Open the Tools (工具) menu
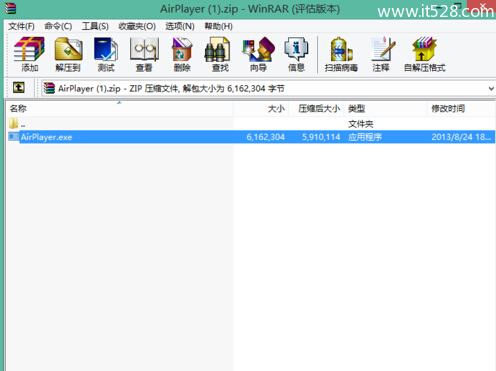 click(95, 26)
